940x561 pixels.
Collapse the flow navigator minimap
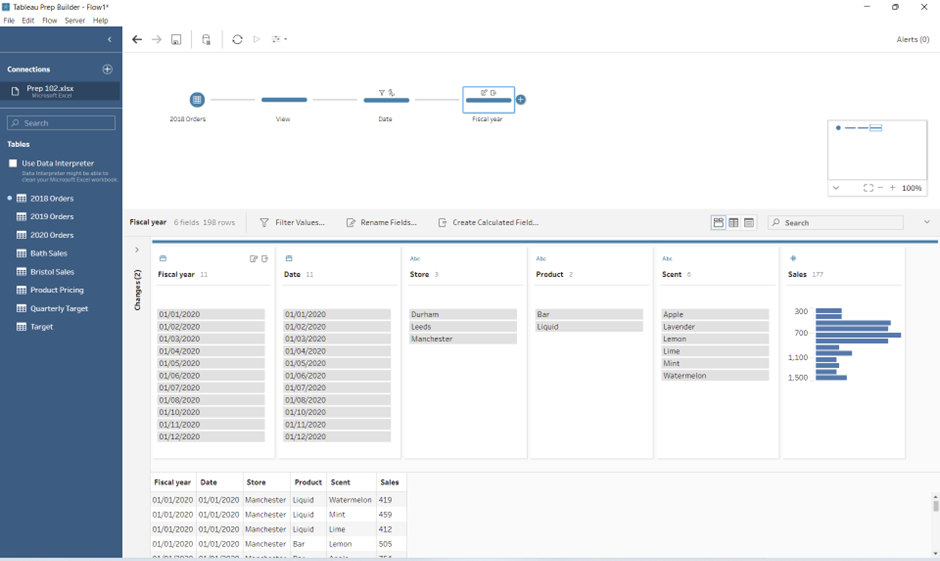(836, 188)
